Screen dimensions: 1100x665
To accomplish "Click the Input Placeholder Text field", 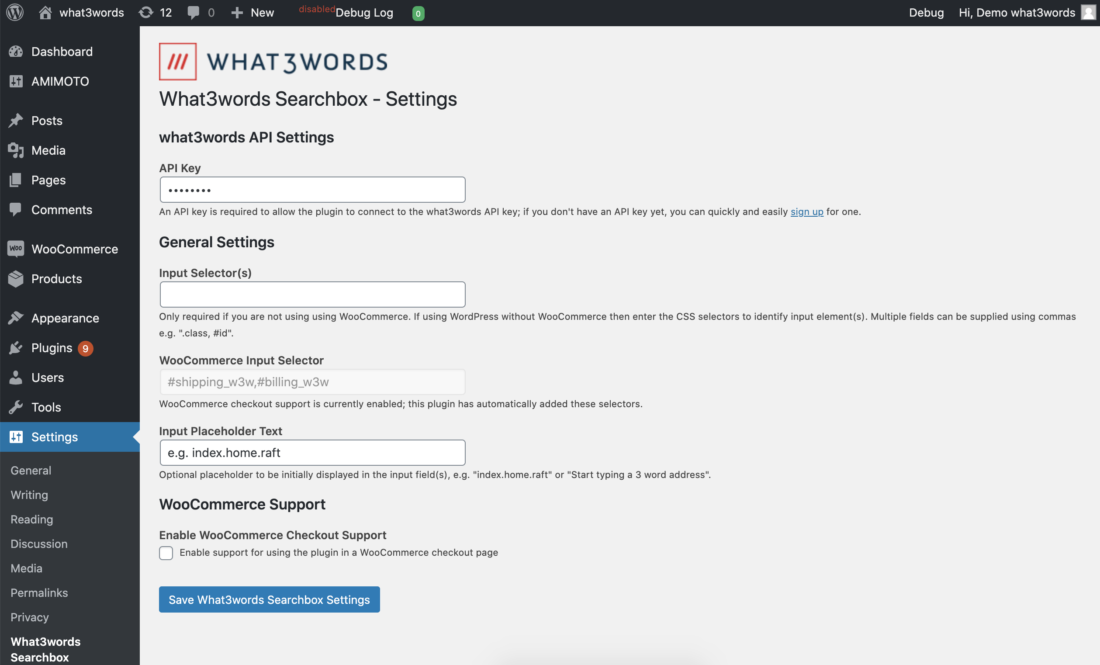I will click(x=312, y=452).
